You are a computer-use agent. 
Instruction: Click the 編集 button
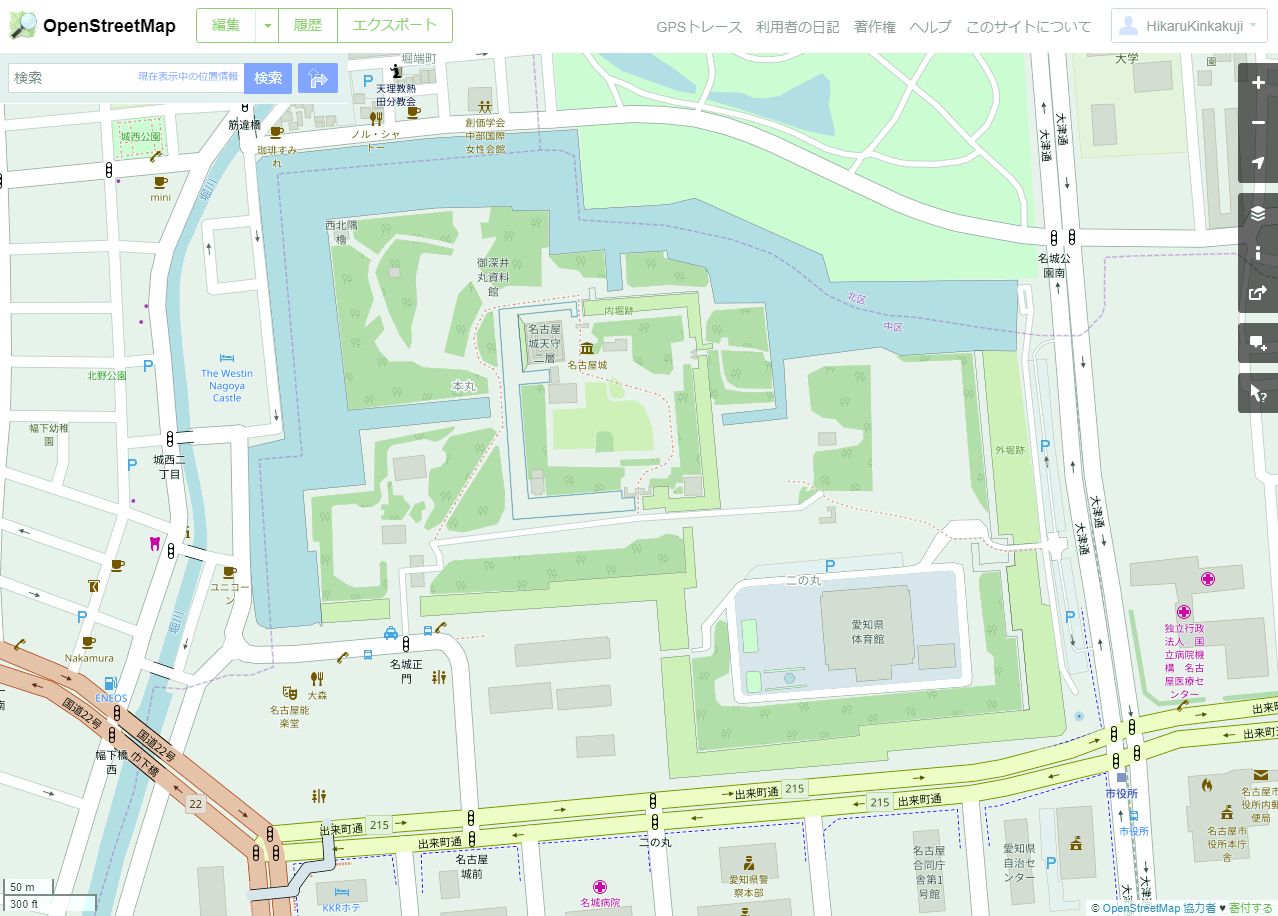click(226, 26)
